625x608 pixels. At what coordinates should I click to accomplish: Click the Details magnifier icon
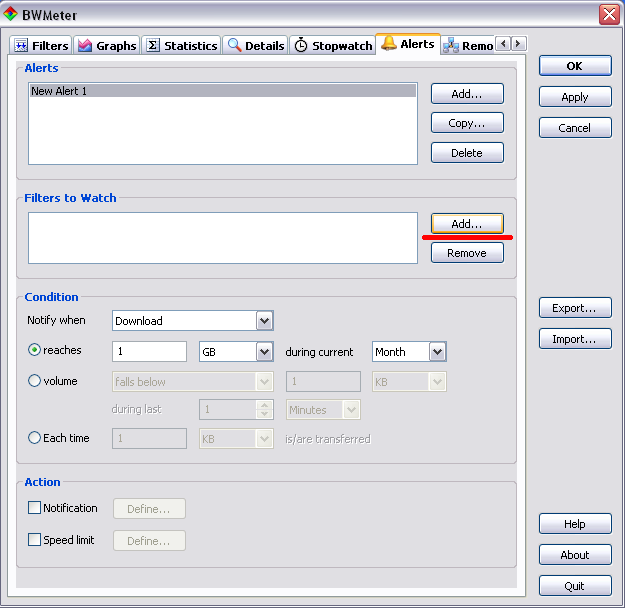tap(234, 46)
